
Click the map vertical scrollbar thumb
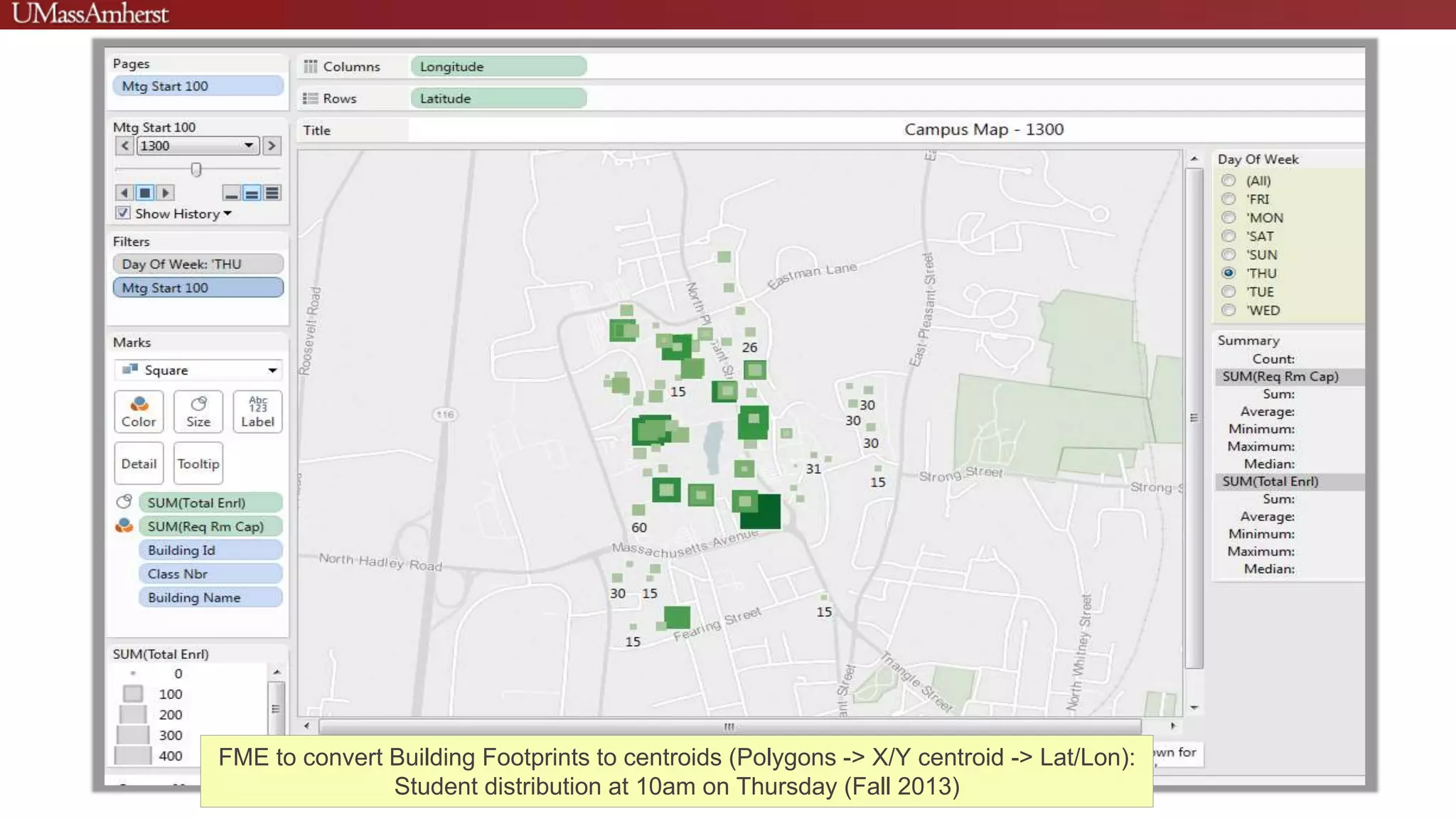1194,417
